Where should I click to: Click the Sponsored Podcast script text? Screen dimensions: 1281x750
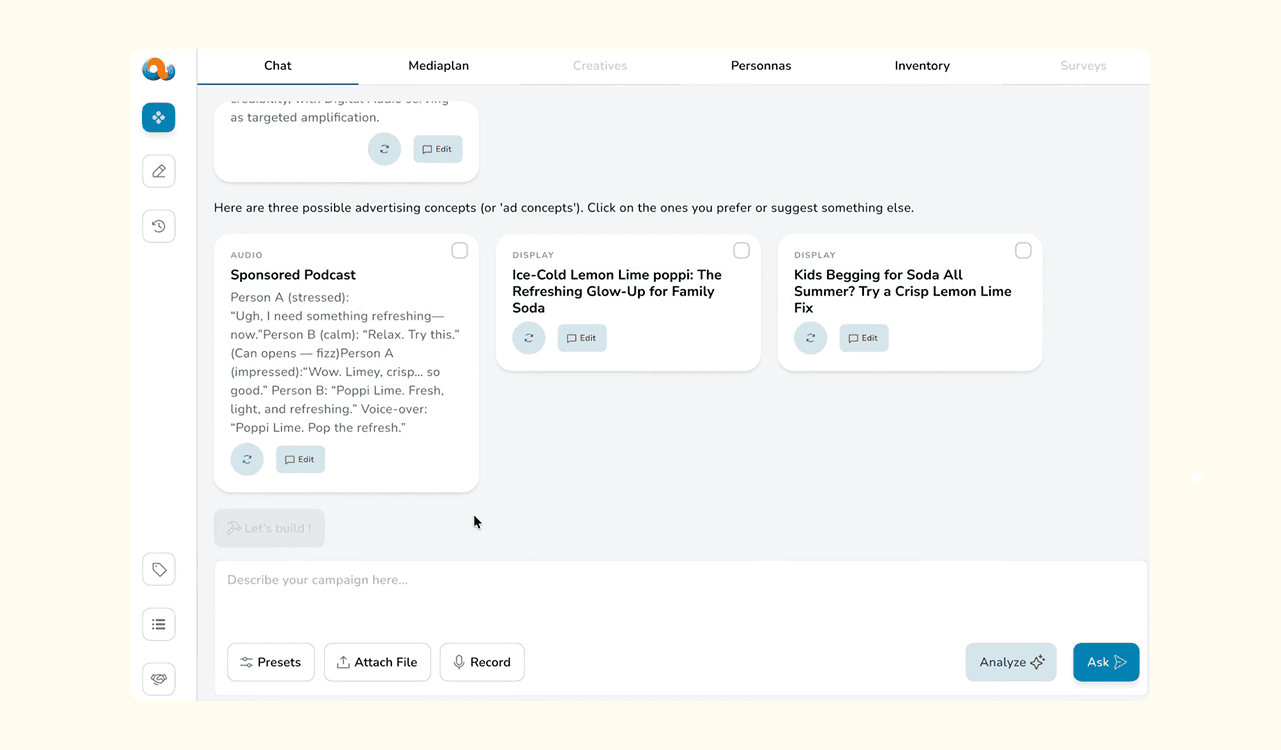345,363
